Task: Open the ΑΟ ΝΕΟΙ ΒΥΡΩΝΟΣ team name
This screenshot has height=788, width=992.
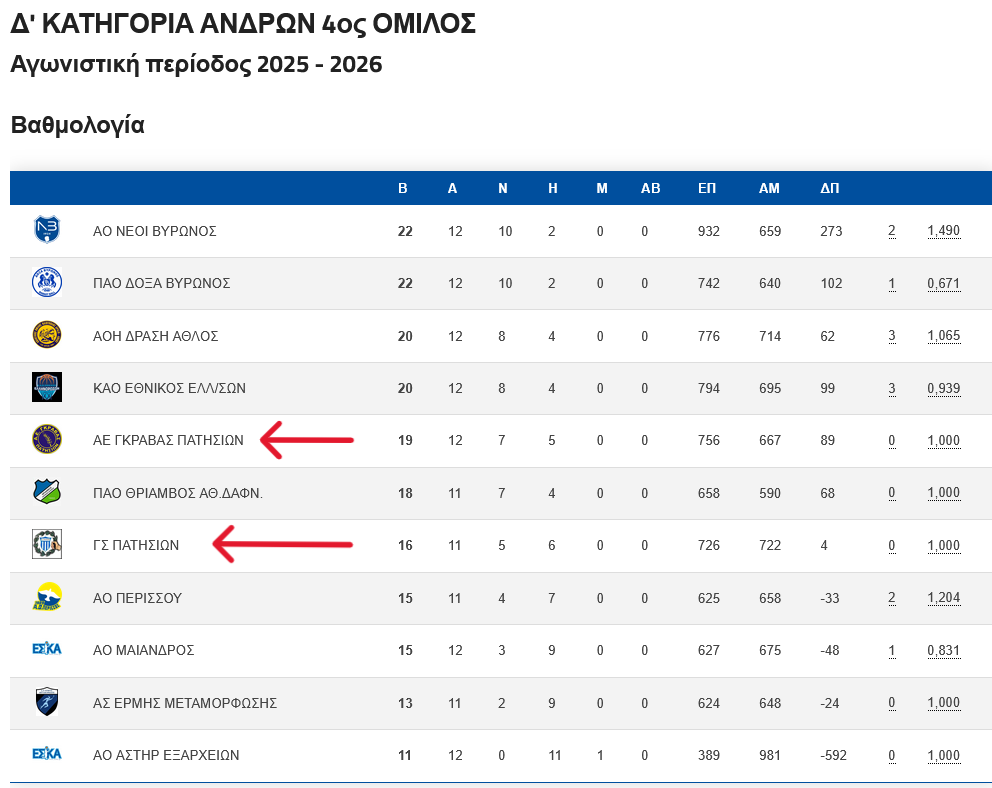Action: 155,231
